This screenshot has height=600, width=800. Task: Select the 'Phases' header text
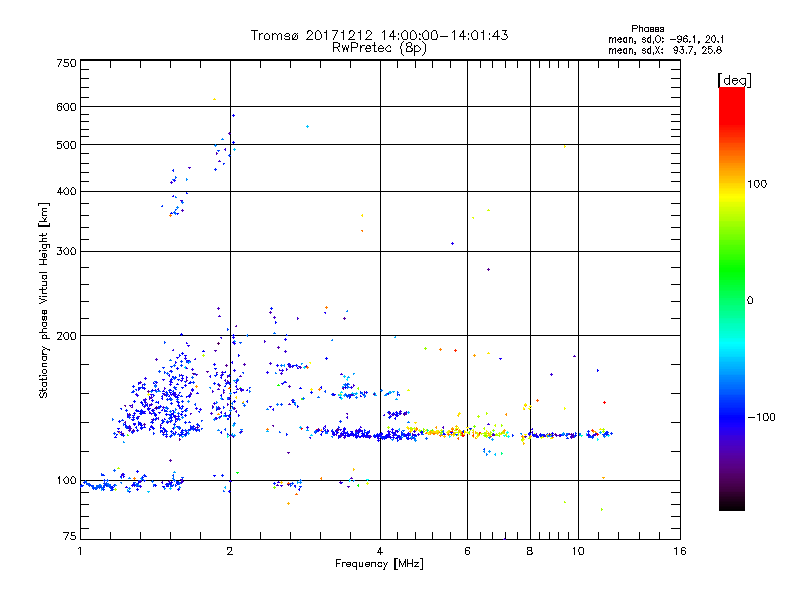pos(647,29)
